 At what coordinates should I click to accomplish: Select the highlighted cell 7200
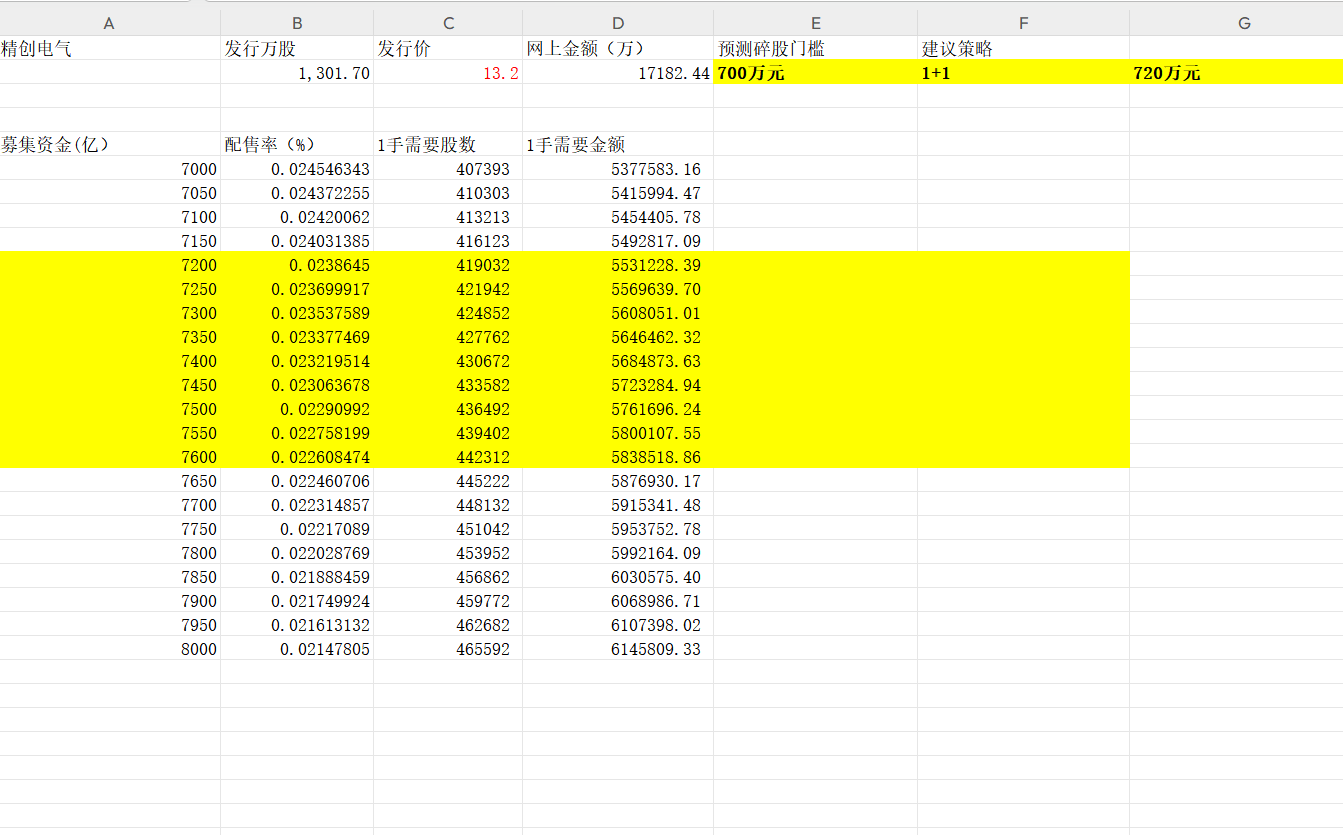(x=110, y=264)
